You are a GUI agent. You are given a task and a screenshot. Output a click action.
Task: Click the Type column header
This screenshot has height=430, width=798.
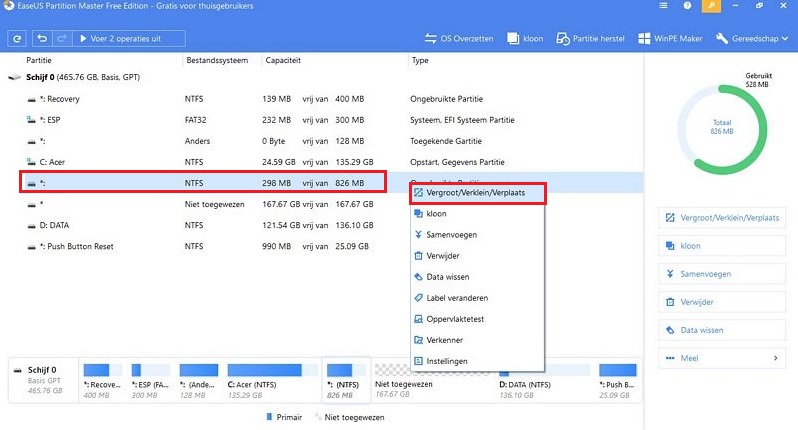point(420,60)
